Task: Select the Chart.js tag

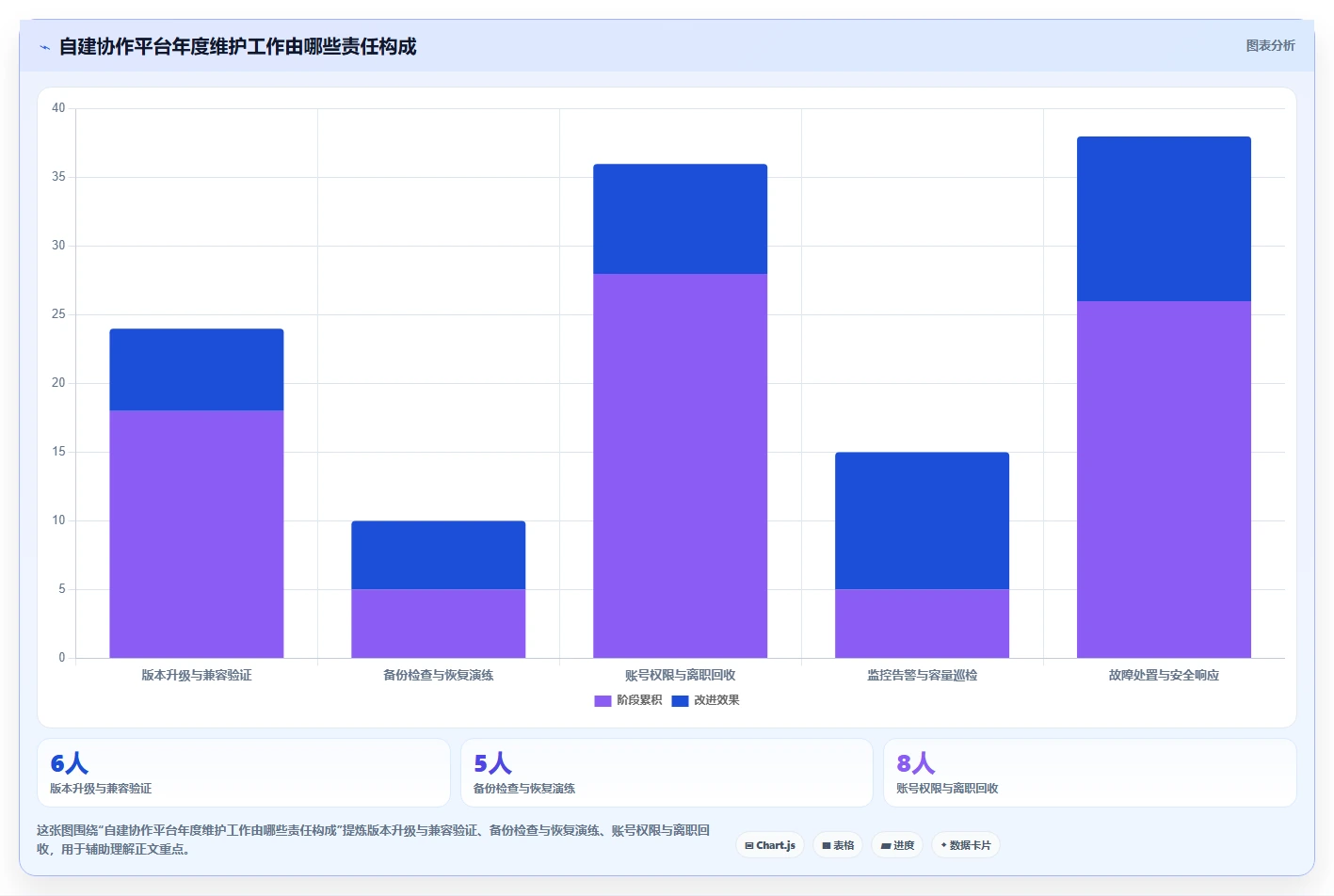Action: click(770, 845)
